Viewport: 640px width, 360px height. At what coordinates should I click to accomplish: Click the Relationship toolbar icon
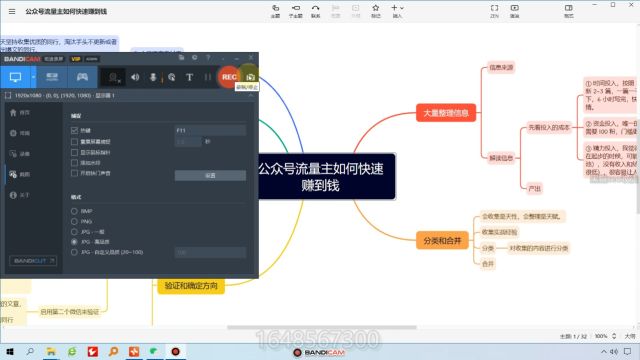click(316, 11)
